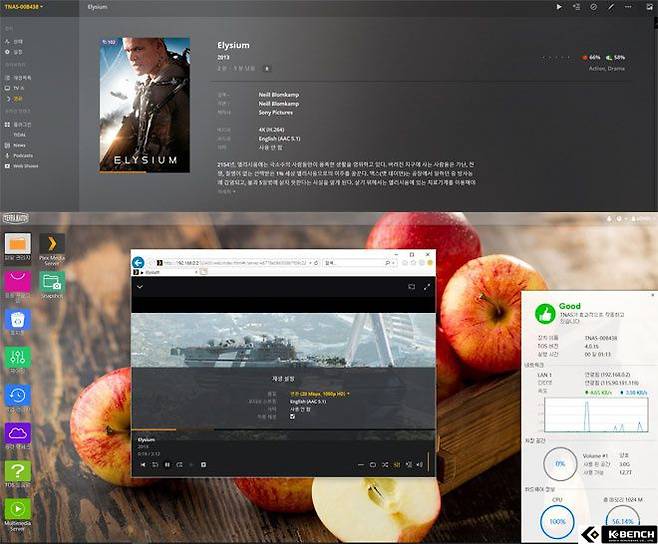
Task: Open the green control panel sliders icon
Action: [17, 357]
